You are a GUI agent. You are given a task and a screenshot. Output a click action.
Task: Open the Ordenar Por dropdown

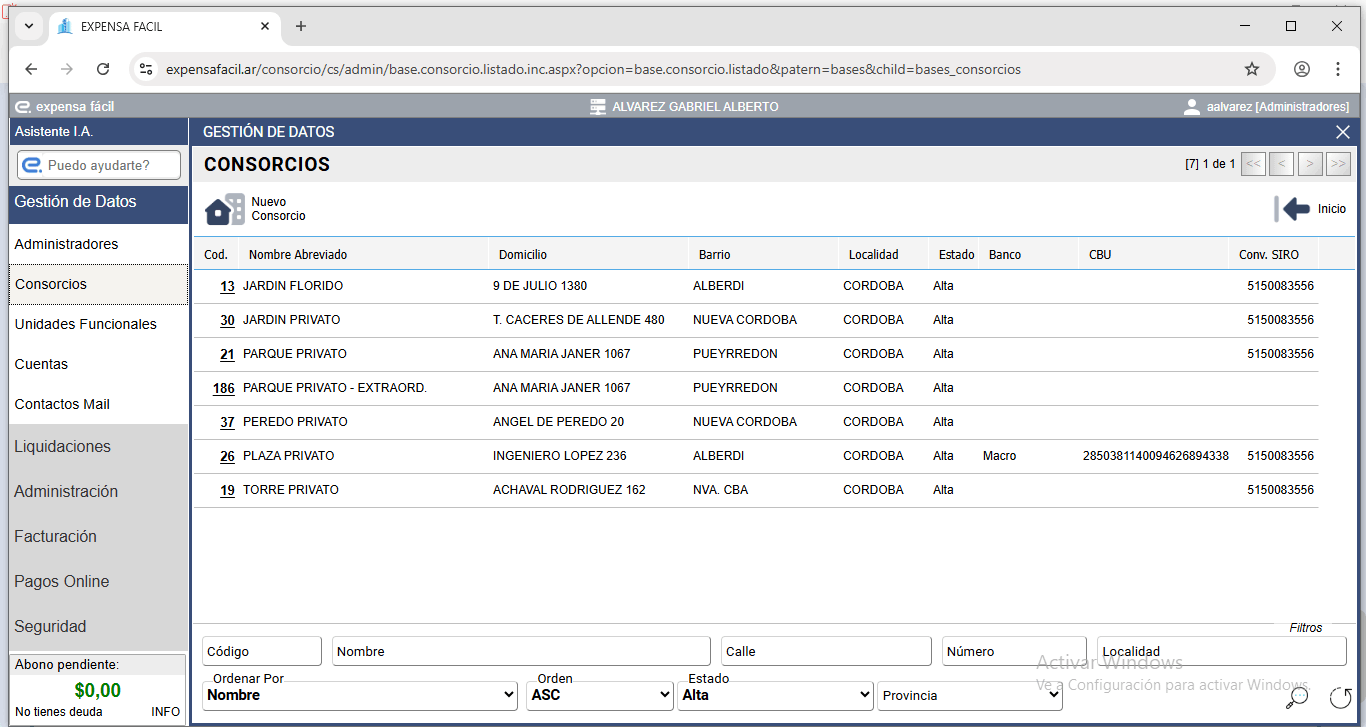[360, 695]
